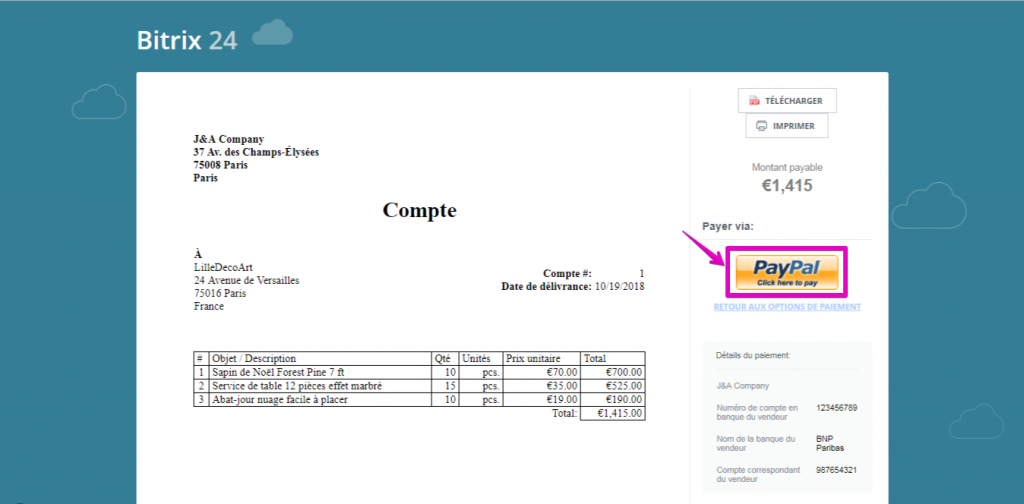Open Retour aux options de paiement link

787,307
